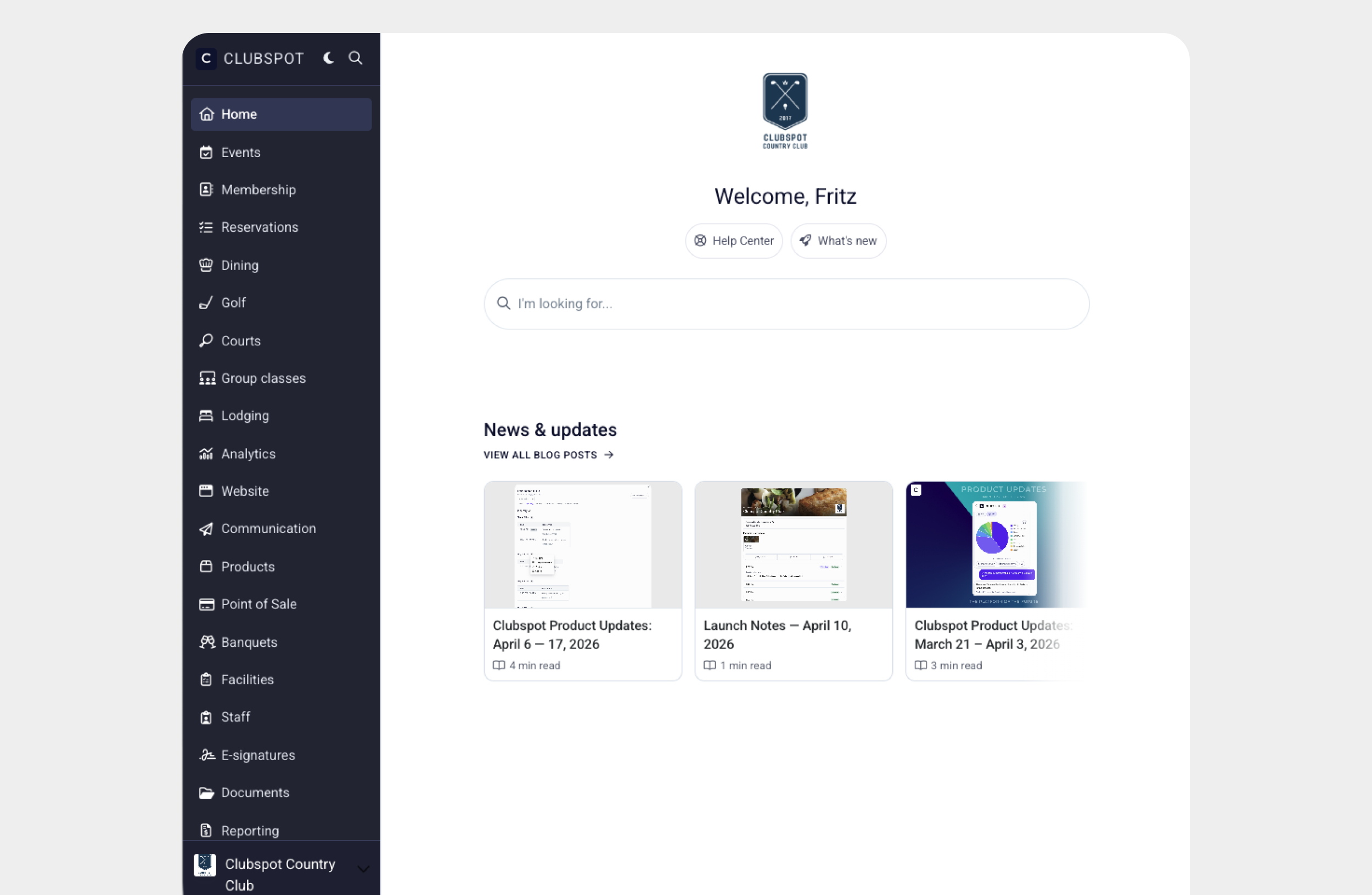Toggle dark mode with the moon icon
Viewport: 1372px width, 895px height.
pos(329,58)
